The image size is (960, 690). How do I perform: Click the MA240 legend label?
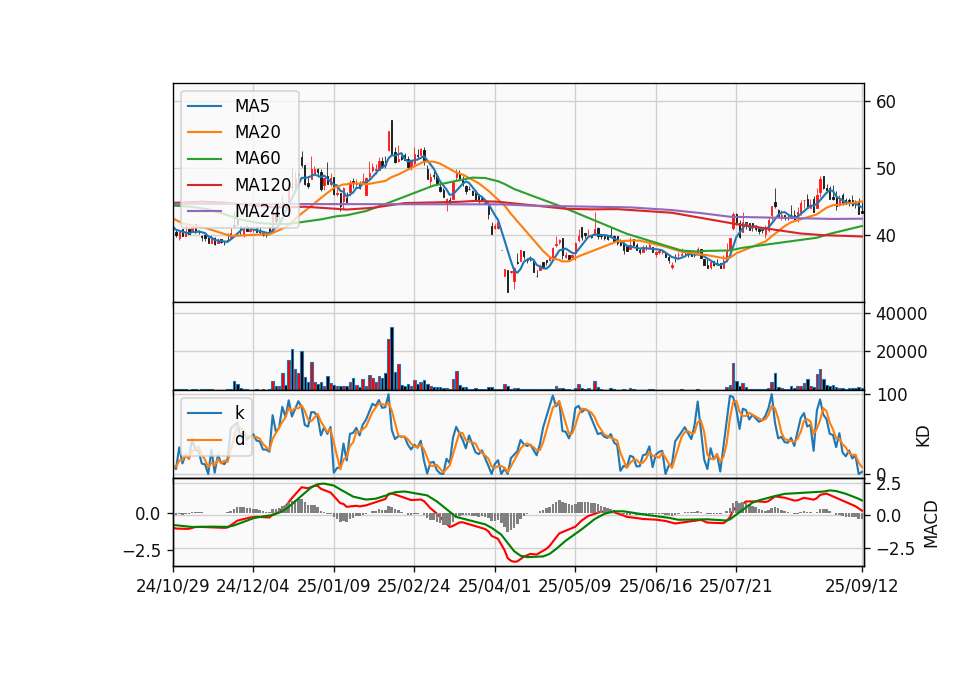[x=263, y=211]
